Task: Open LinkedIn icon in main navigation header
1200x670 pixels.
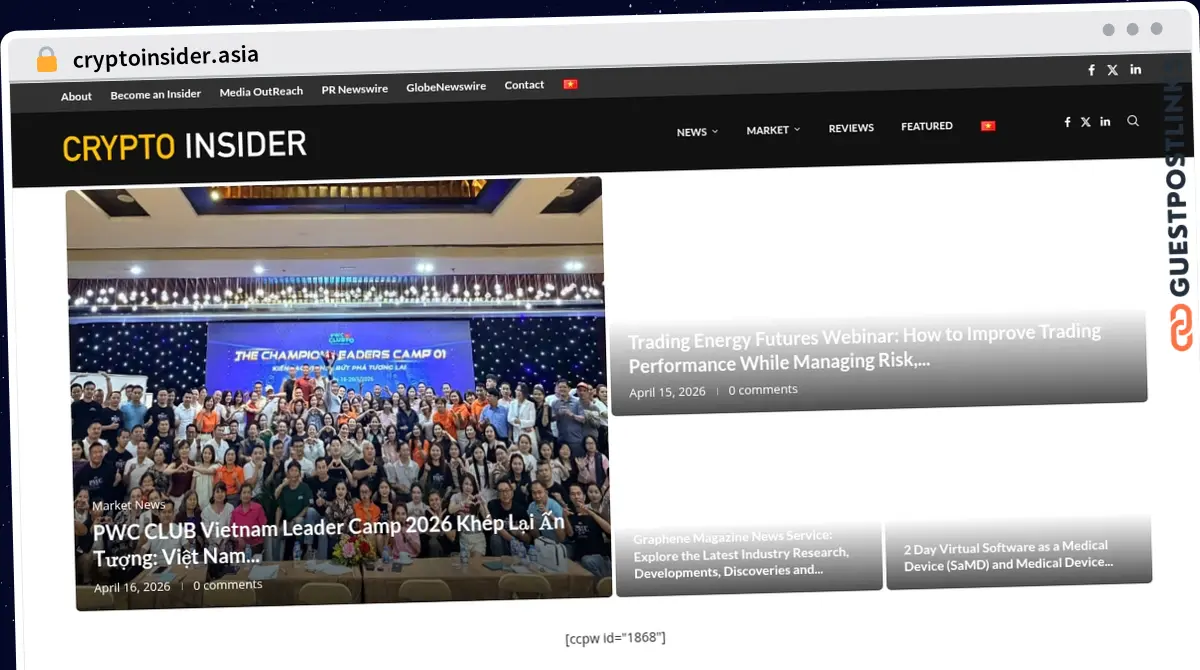Action: 1105,121
